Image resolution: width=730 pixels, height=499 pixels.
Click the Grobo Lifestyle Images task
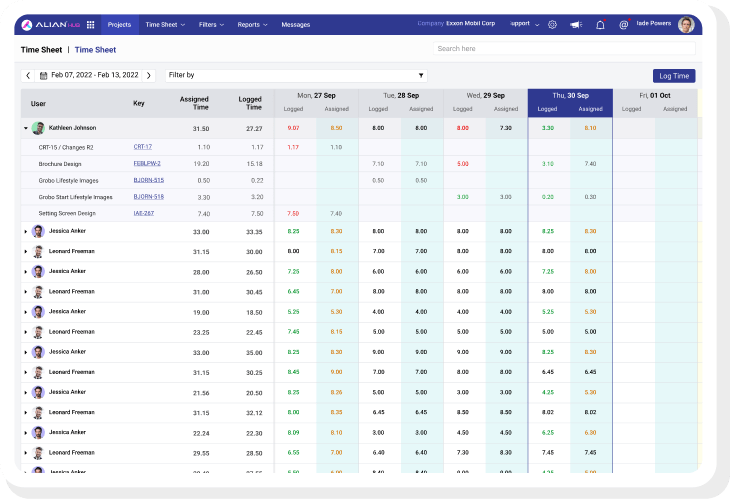[x=68, y=181]
